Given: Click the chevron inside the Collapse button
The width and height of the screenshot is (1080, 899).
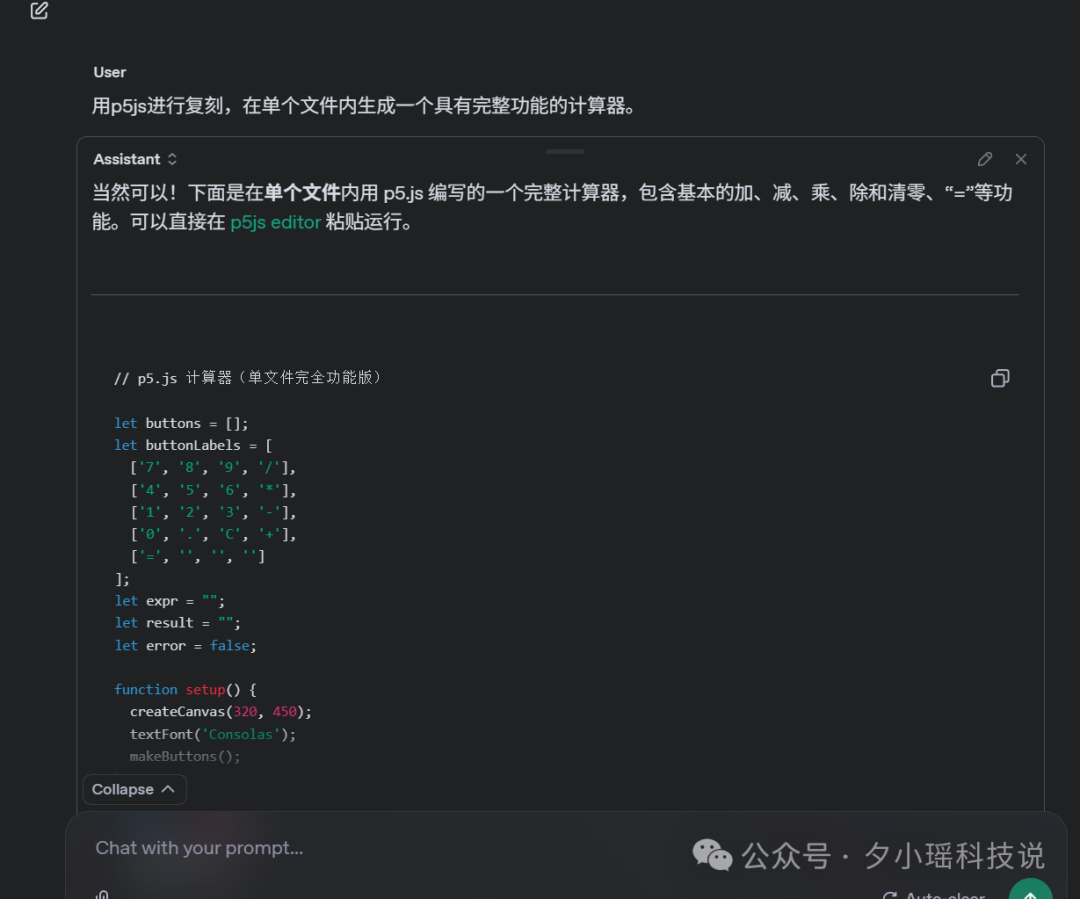Looking at the screenshot, I should pos(168,789).
